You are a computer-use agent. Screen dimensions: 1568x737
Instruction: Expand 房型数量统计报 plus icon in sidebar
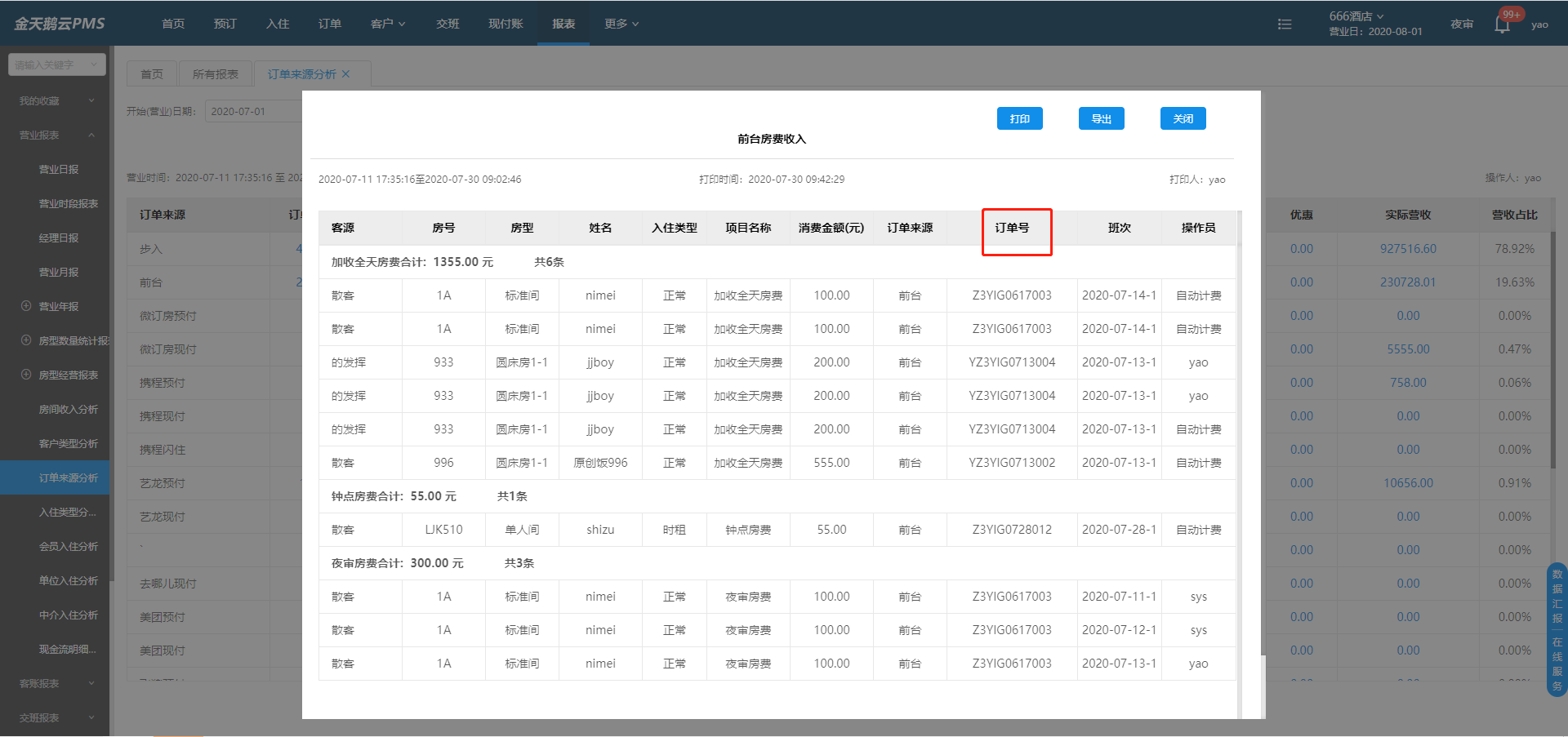pyautogui.click(x=26, y=340)
